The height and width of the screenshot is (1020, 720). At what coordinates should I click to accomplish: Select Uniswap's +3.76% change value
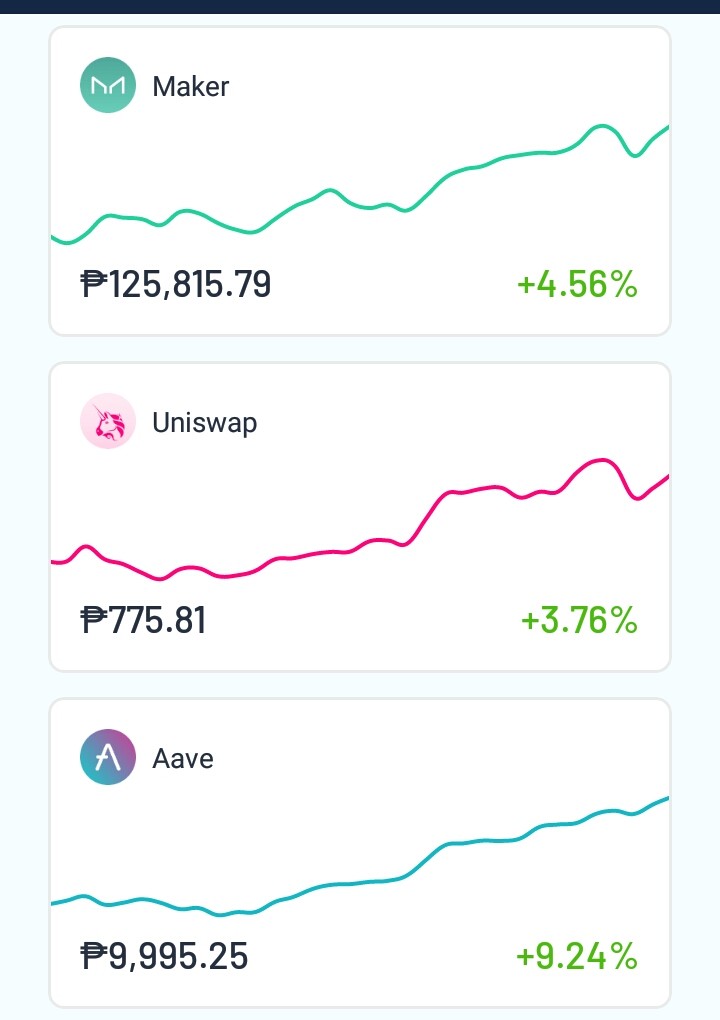579,620
